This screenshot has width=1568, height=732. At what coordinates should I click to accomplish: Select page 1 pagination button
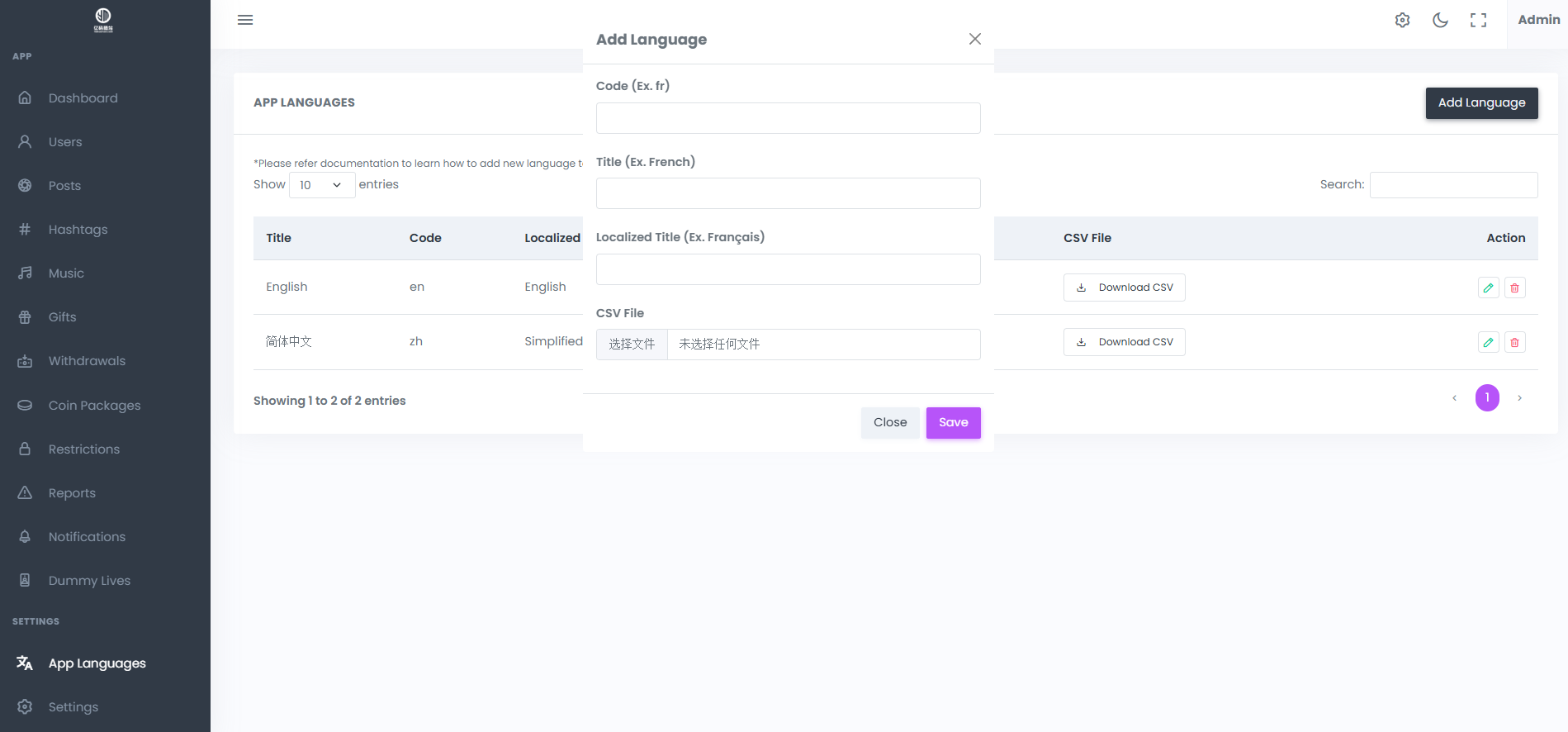point(1487,398)
